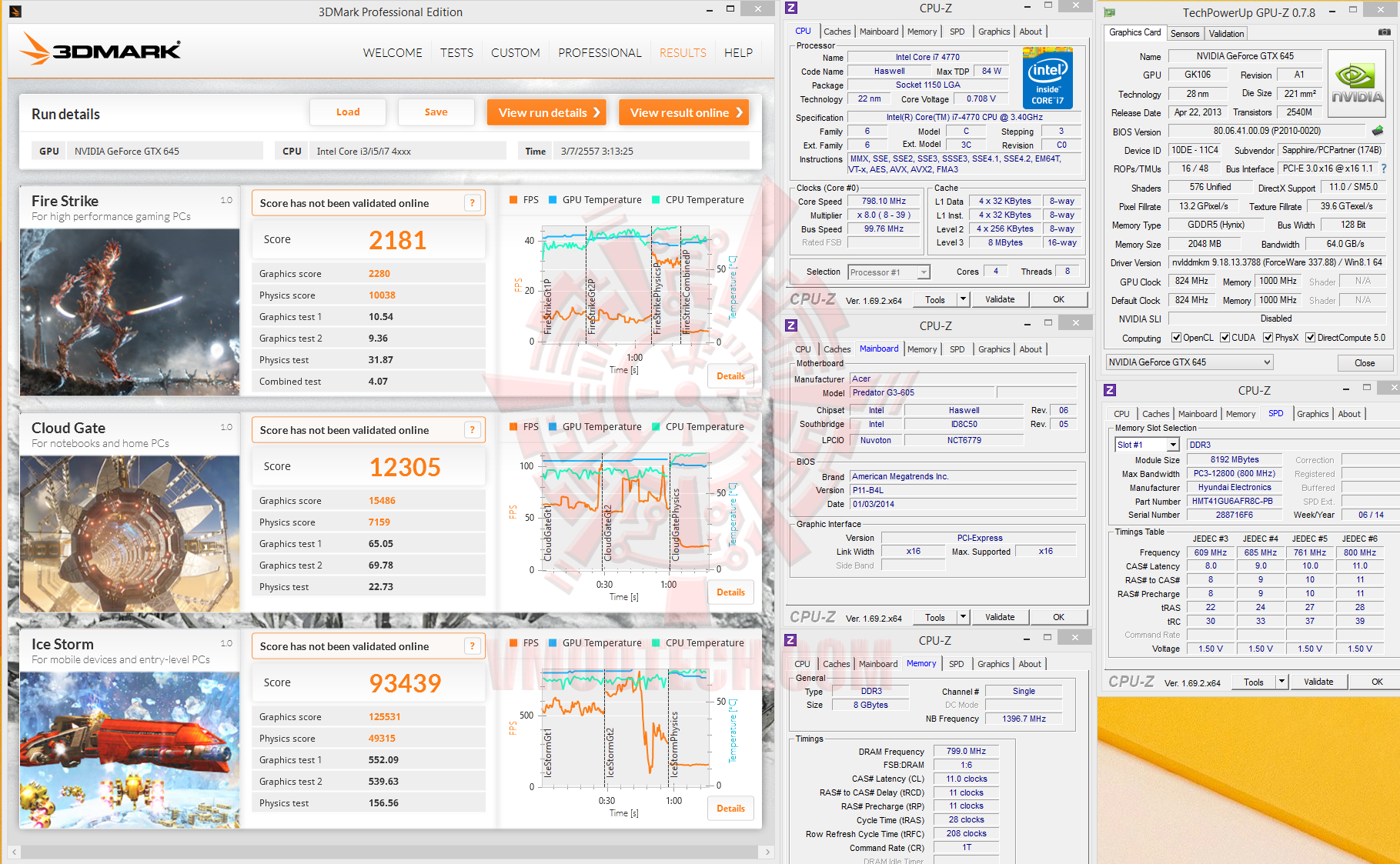Open the About tab in the CPU-Z SPD window
The width and height of the screenshot is (1400, 864).
1348,414
